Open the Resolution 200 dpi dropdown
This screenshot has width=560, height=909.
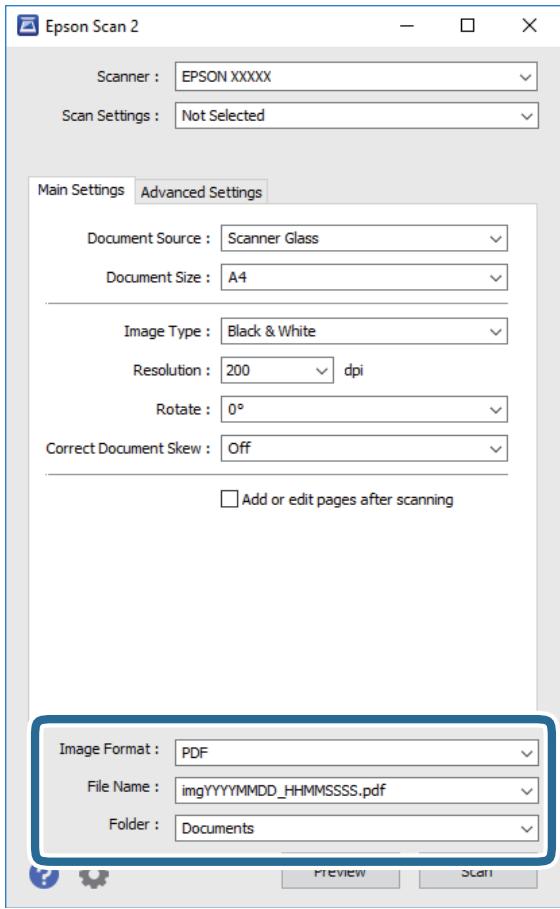click(277, 370)
